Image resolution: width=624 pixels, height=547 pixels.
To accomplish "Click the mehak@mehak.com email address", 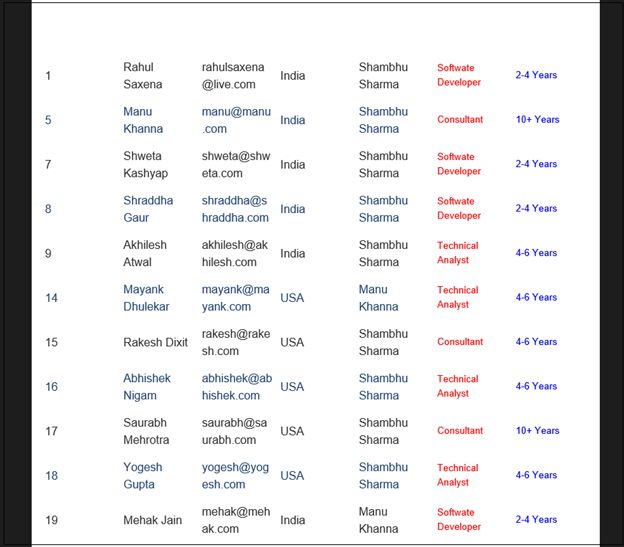I will (236, 519).
